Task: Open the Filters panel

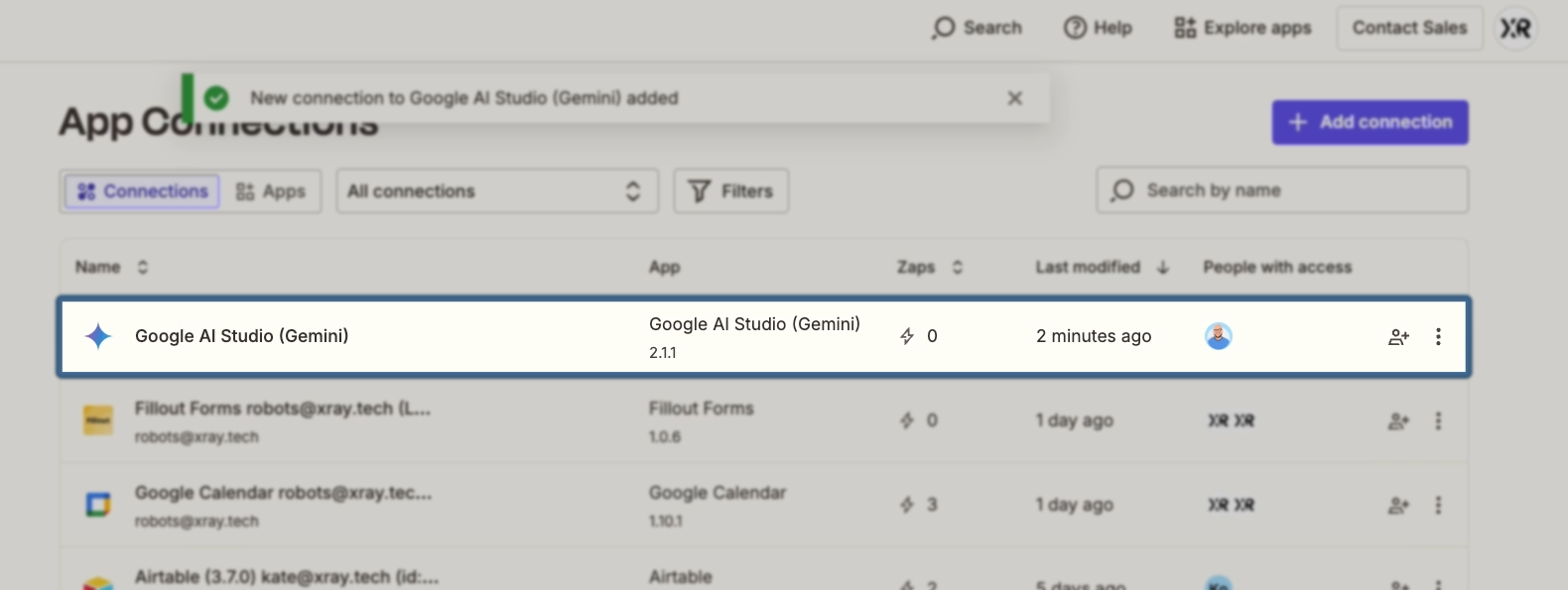Action: [x=731, y=191]
